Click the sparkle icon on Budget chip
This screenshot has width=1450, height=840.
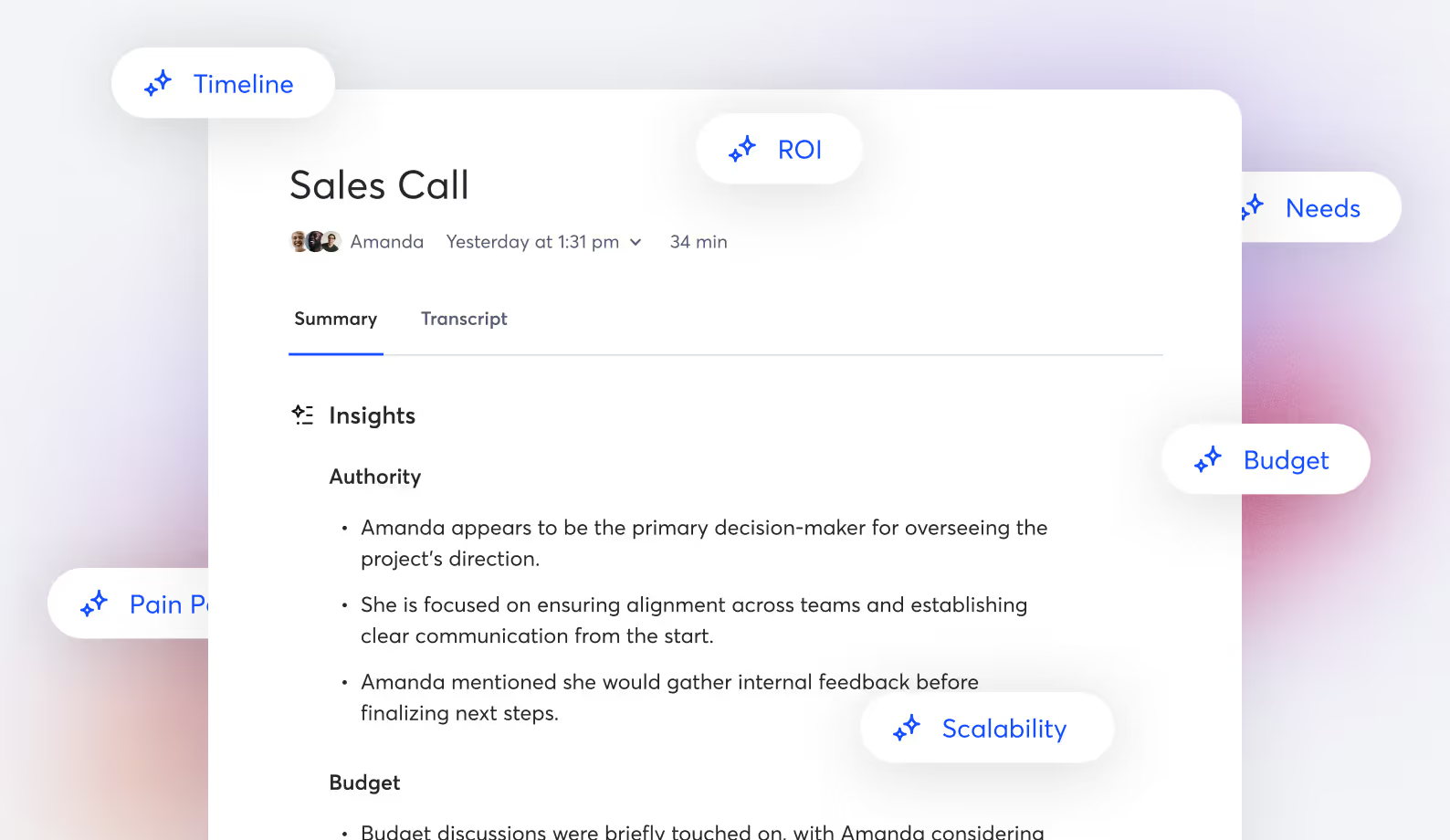pyautogui.click(x=1208, y=459)
